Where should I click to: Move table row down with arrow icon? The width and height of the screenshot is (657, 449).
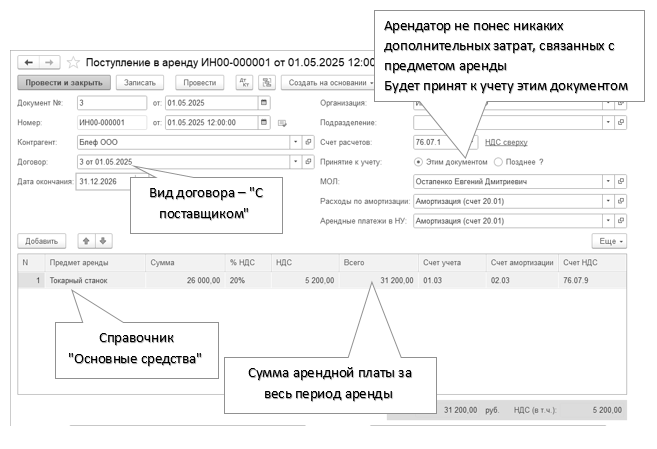pyautogui.click(x=103, y=241)
